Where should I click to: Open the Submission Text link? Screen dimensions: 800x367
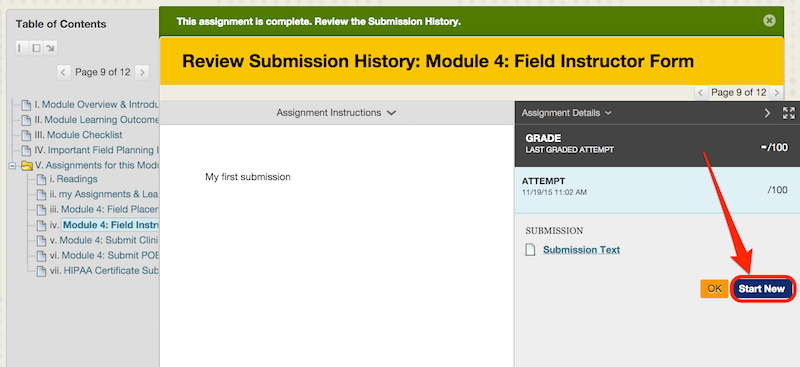coord(581,250)
